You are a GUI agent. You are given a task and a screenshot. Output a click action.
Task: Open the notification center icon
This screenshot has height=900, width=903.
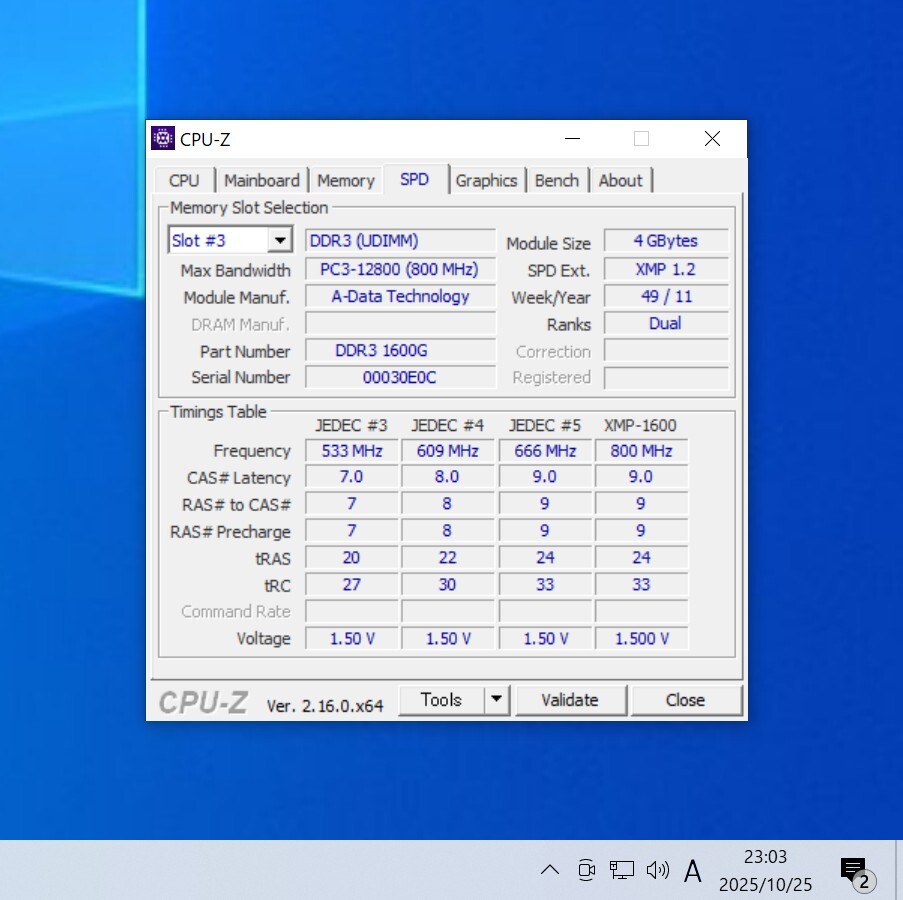853,870
